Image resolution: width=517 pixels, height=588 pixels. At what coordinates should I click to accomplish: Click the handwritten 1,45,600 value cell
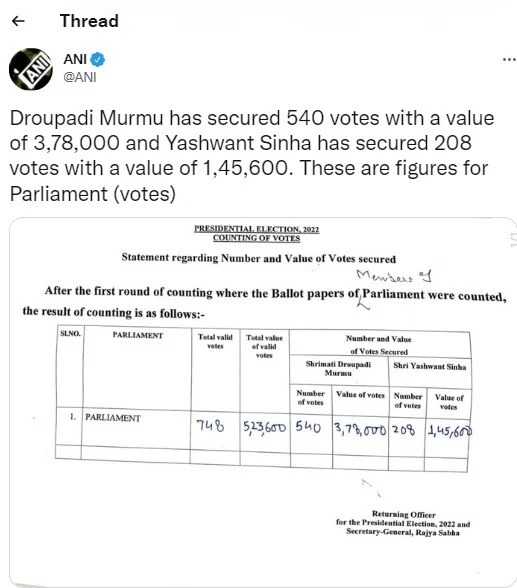point(450,431)
